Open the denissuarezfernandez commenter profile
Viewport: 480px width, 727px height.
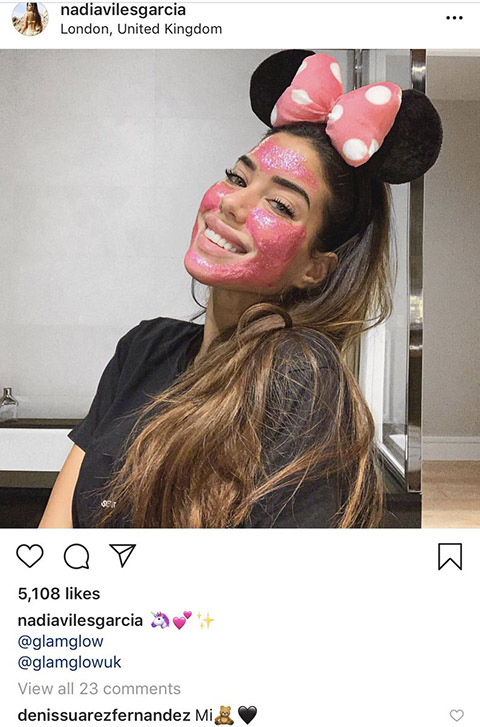(104, 715)
